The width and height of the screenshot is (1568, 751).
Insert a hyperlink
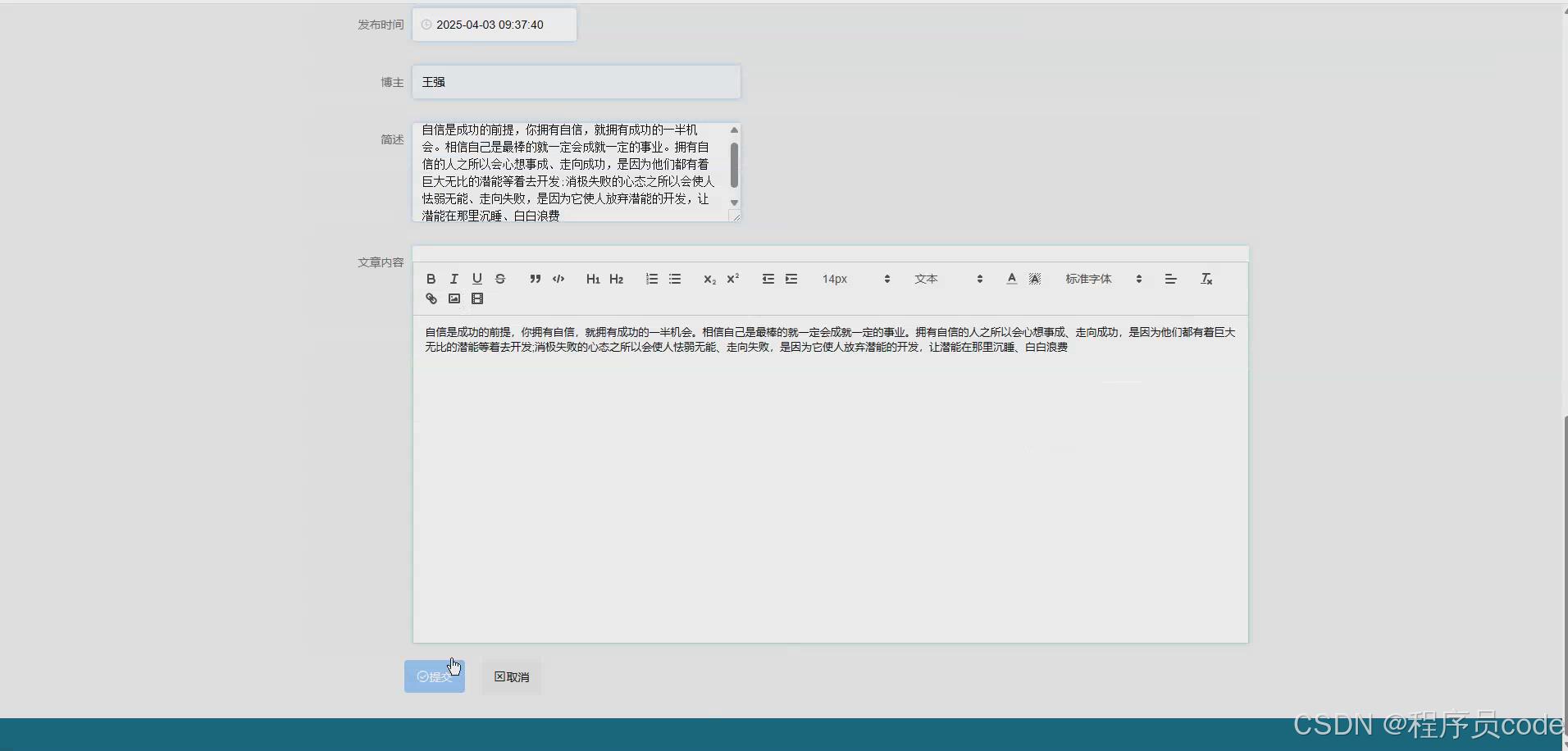pyautogui.click(x=431, y=298)
